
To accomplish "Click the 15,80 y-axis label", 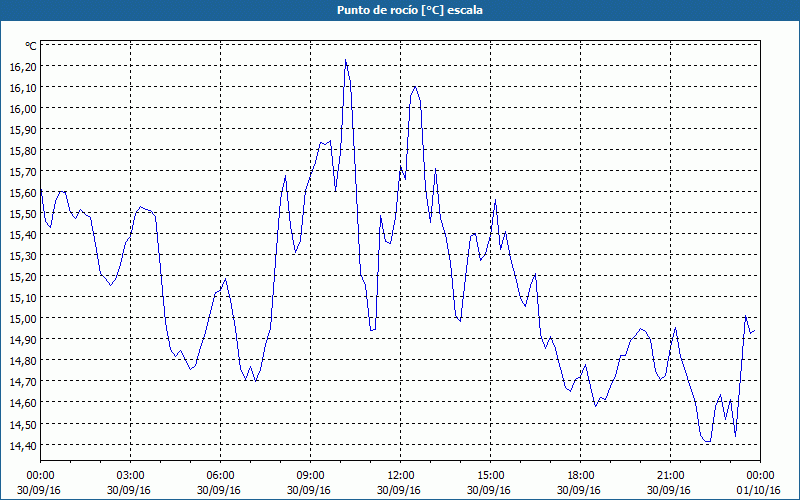I will coord(23,151).
